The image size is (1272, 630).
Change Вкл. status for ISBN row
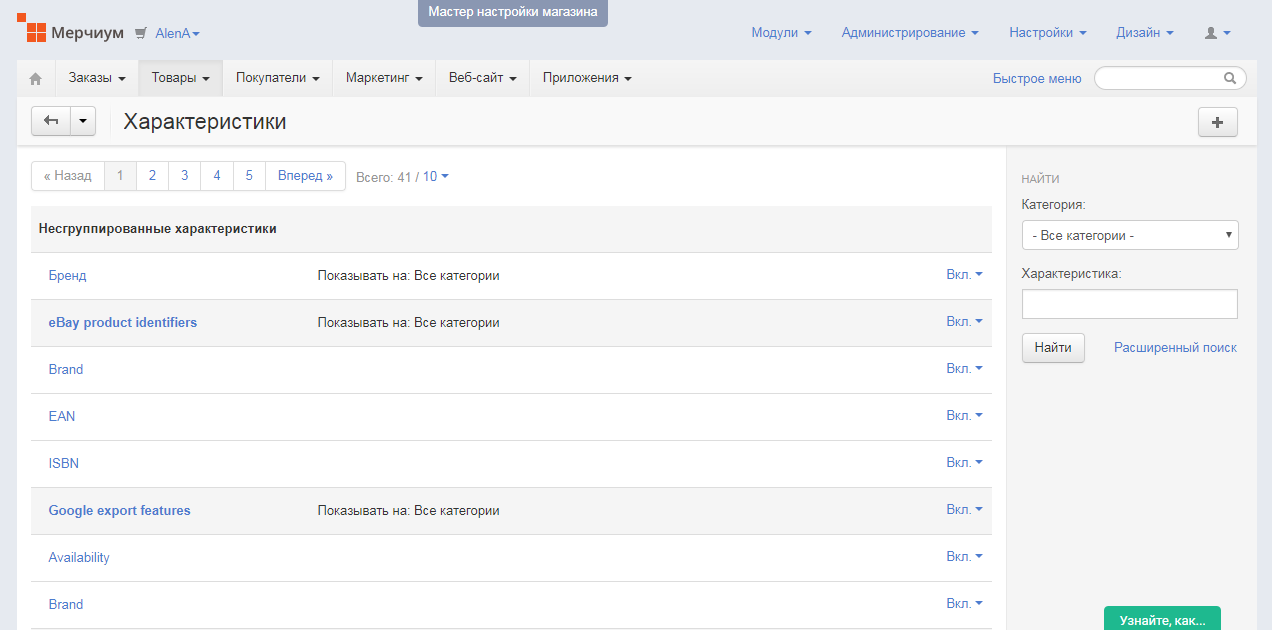pos(964,463)
